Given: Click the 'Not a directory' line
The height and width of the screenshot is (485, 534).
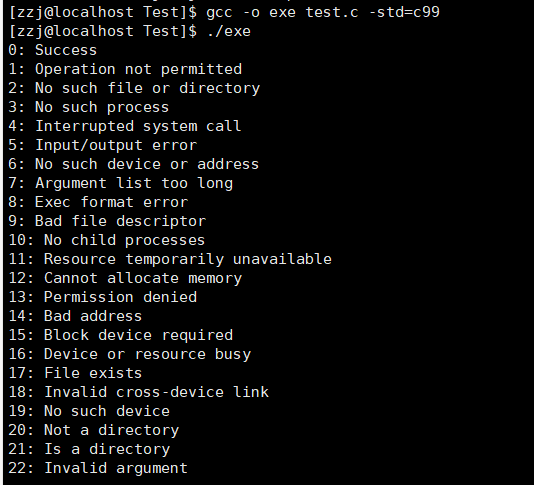Looking at the screenshot, I should [x=94, y=431].
